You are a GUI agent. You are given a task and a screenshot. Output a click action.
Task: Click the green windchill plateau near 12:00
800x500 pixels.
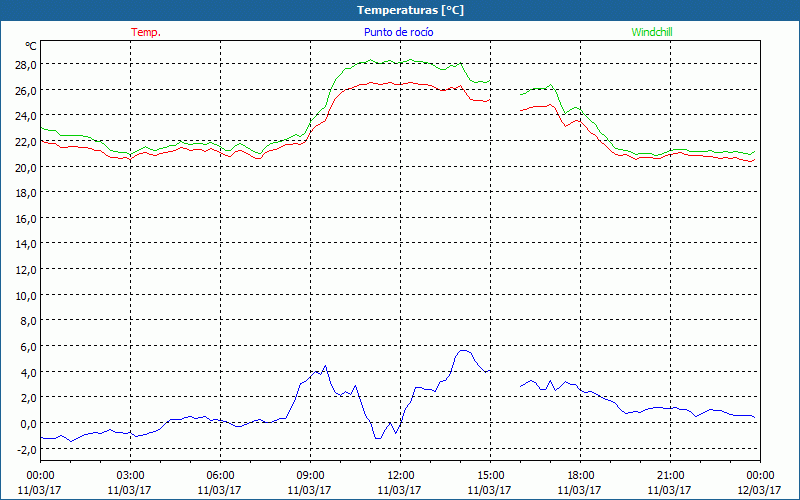(x=401, y=62)
